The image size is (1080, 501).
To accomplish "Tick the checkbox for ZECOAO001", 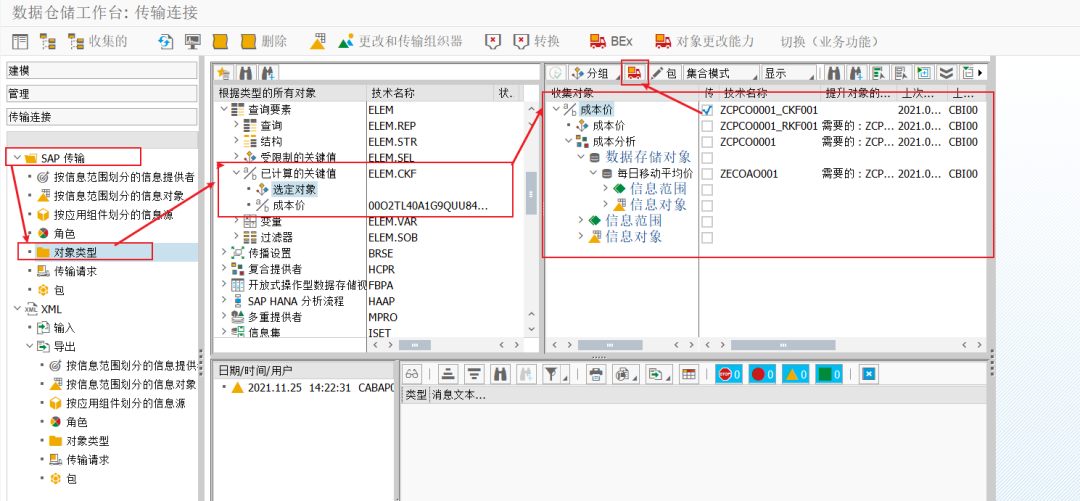I will [707, 174].
